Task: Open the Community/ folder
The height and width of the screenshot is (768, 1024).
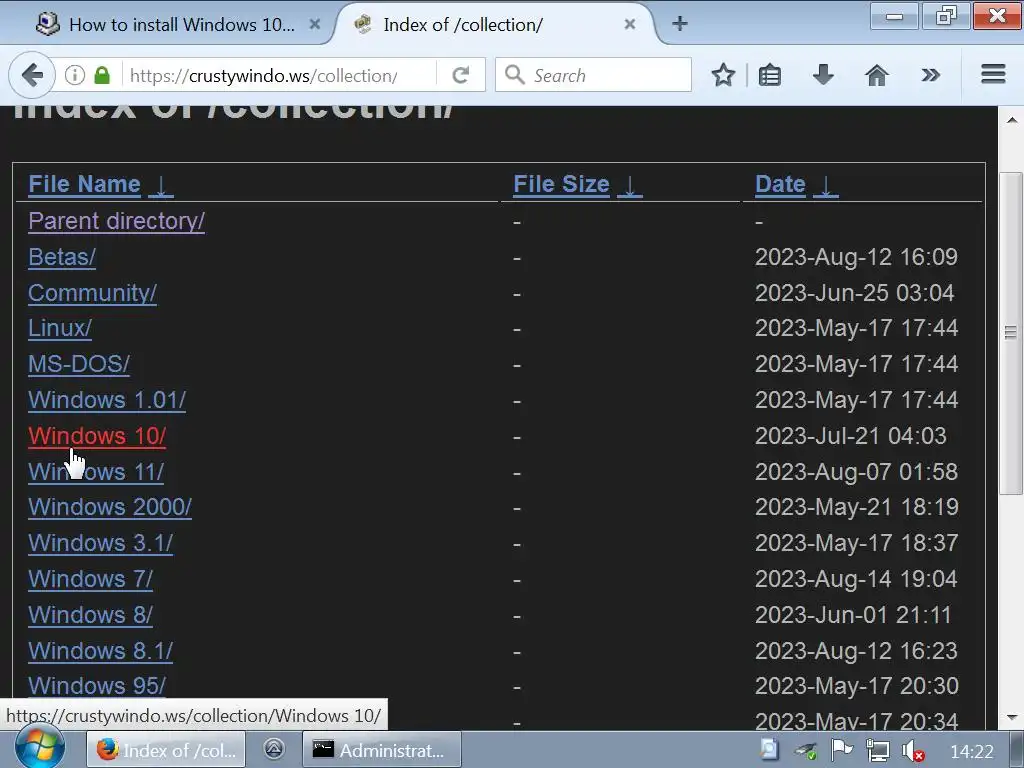Action: click(92, 293)
